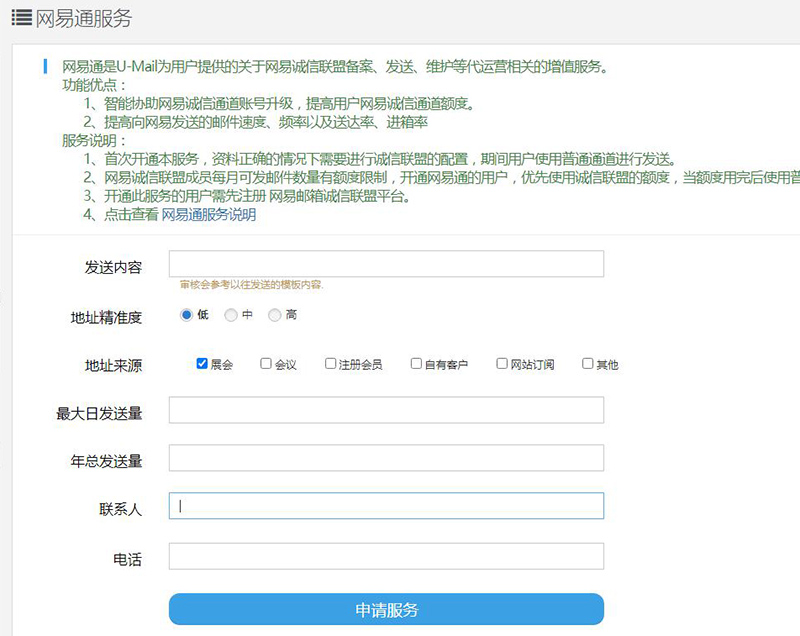Click into the 最大日发送量 field

pyautogui.click(x=386, y=410)
